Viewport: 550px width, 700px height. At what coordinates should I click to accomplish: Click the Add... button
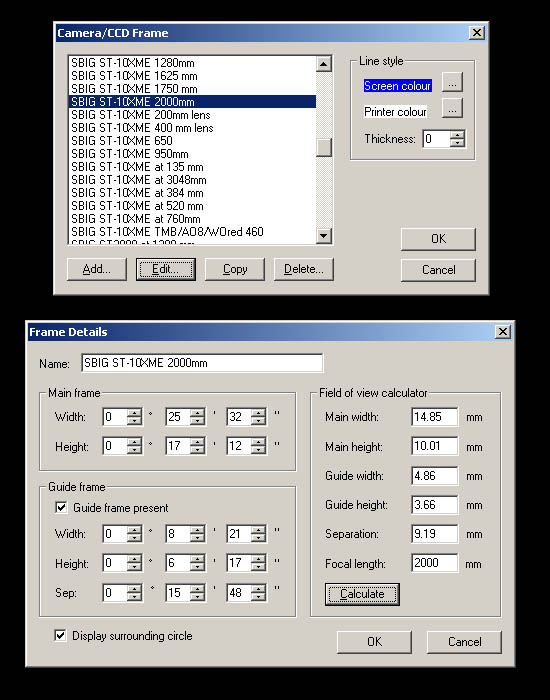click(x=97, y=269)
